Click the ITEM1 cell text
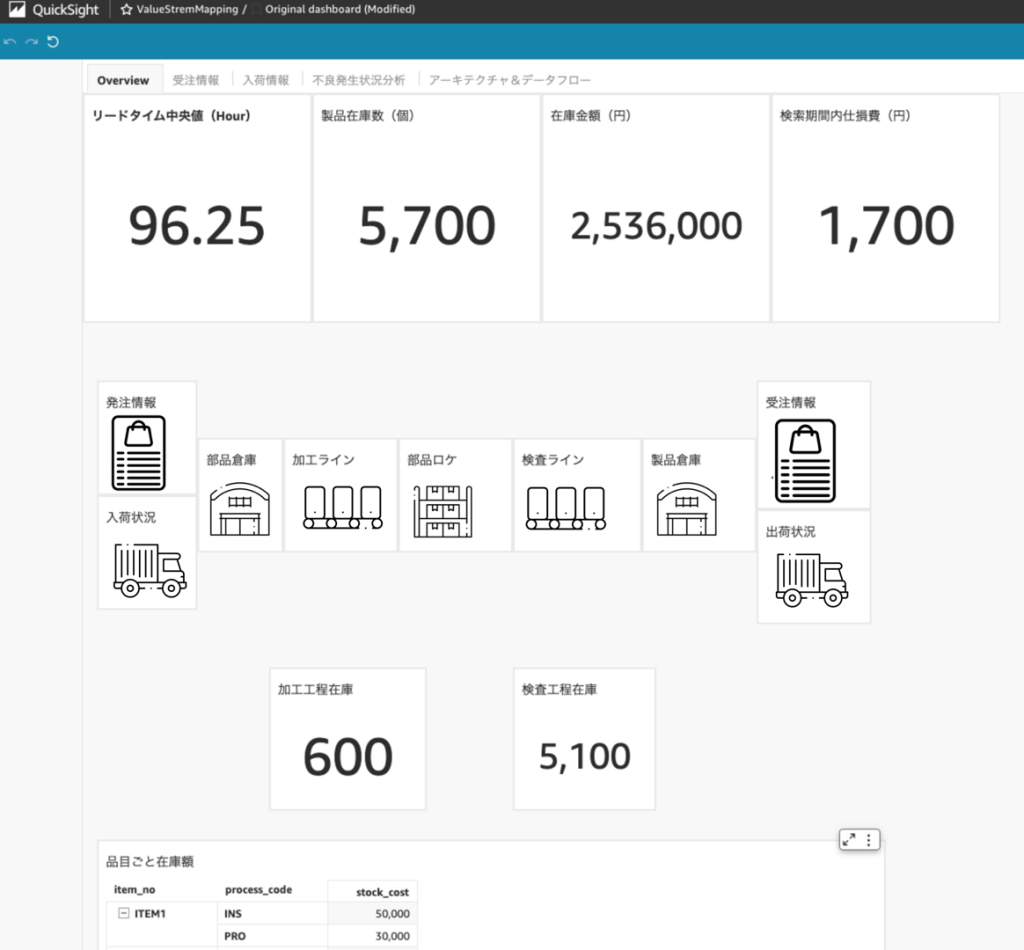1024x950 pixels. [x=150, y=913]
